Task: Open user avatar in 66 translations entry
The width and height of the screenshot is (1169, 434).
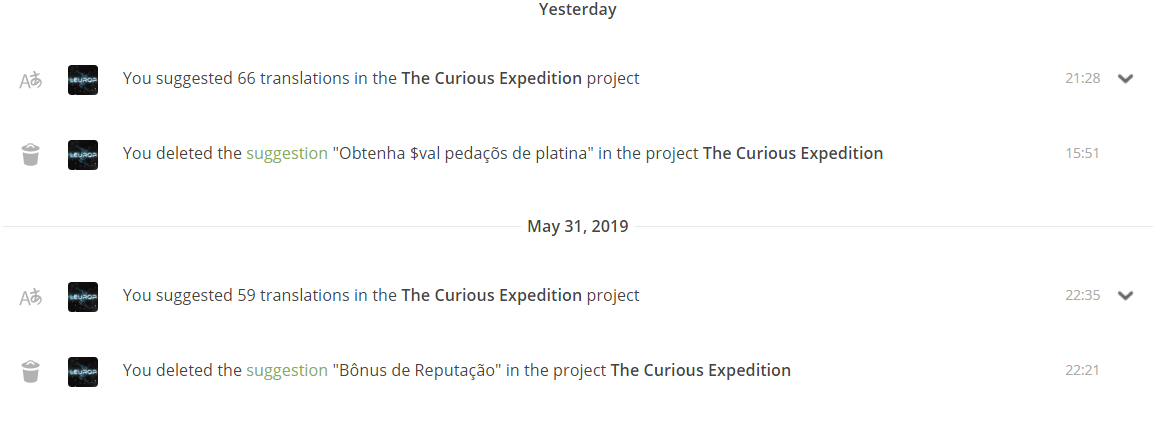Action: click(x=83, y=80)
